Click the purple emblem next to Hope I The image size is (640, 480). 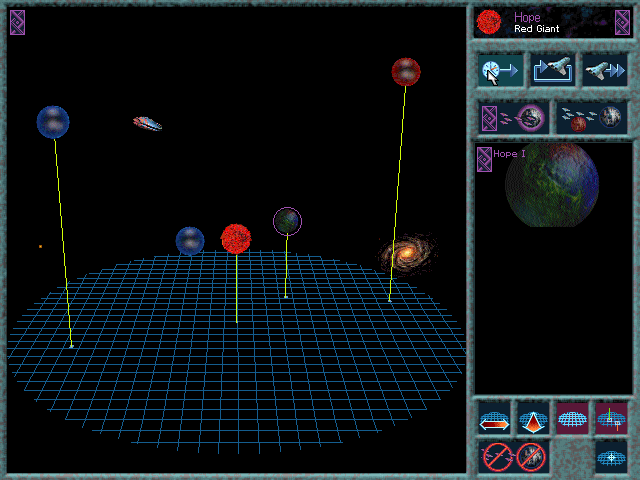[484, 160]
